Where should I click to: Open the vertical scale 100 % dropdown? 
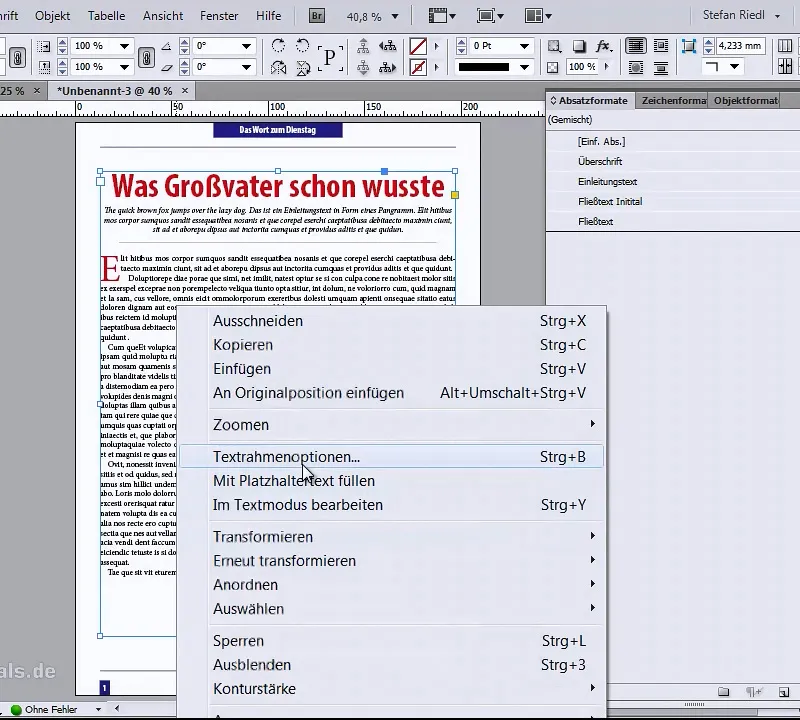pos(124,67)
